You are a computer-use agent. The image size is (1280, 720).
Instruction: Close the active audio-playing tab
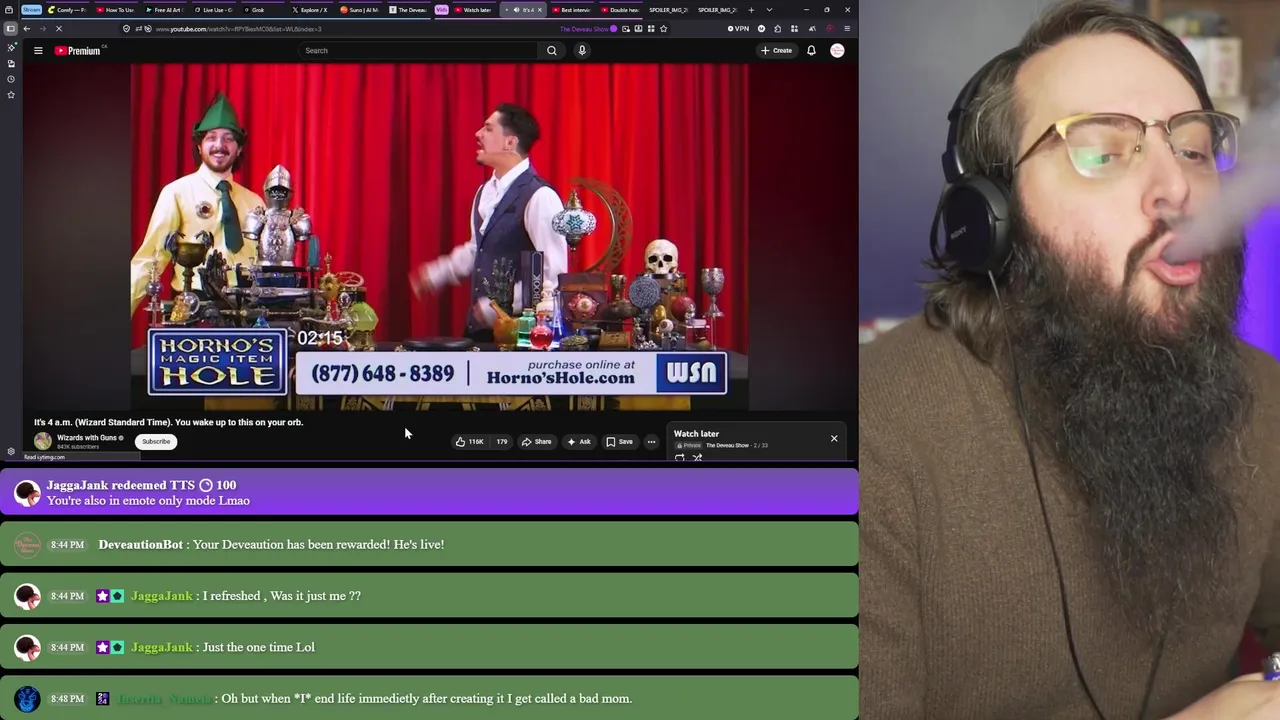540,10
